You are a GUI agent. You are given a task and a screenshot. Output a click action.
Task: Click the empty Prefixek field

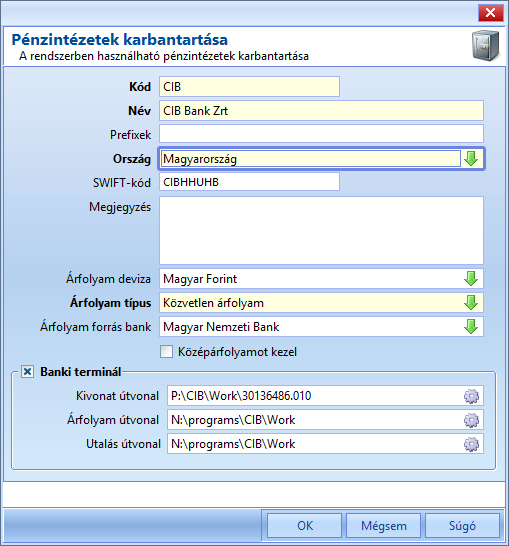tap(321, 134)
